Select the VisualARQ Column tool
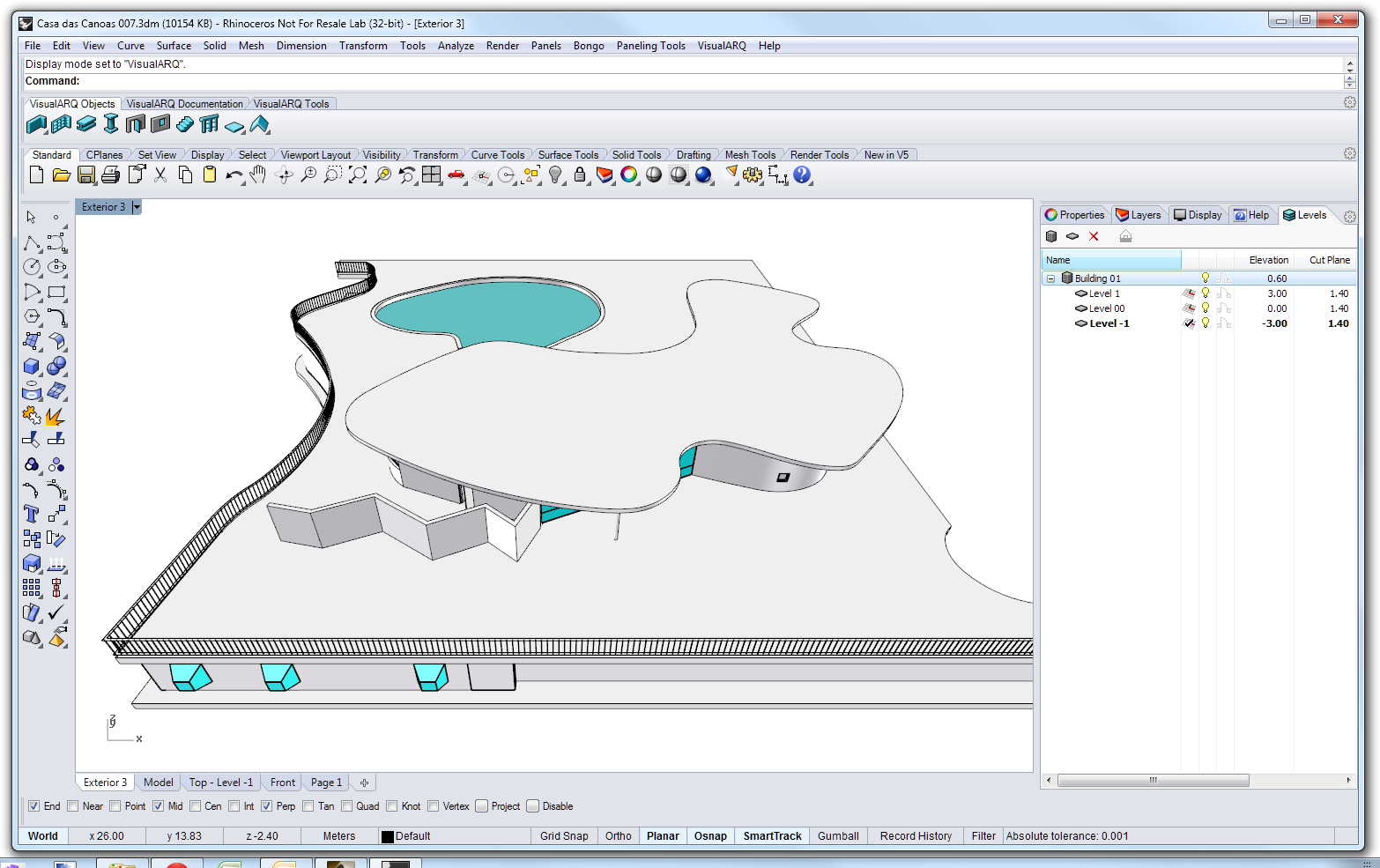This screenshot has width=1380, height=868. pos(110,124)
